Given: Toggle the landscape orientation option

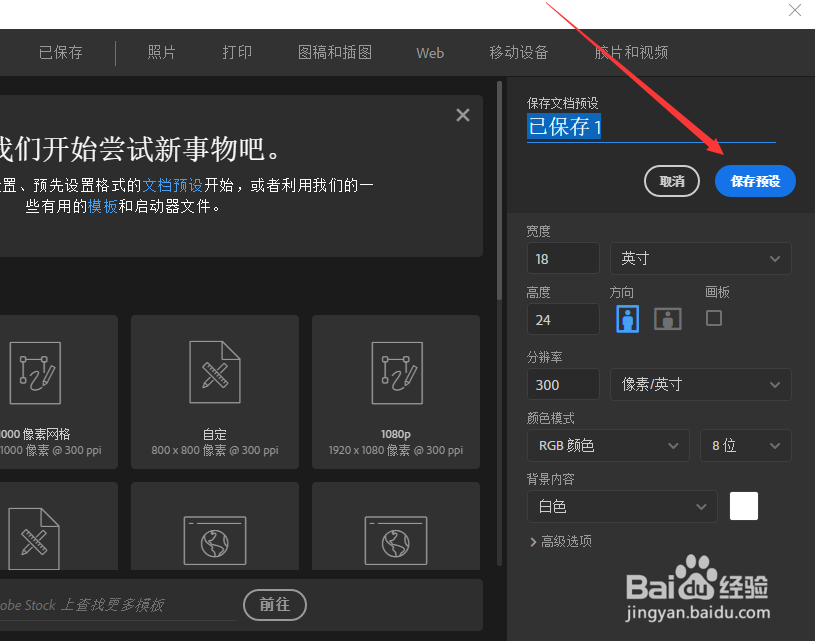Looking at the screenshot, I should [x=667, y=318].
